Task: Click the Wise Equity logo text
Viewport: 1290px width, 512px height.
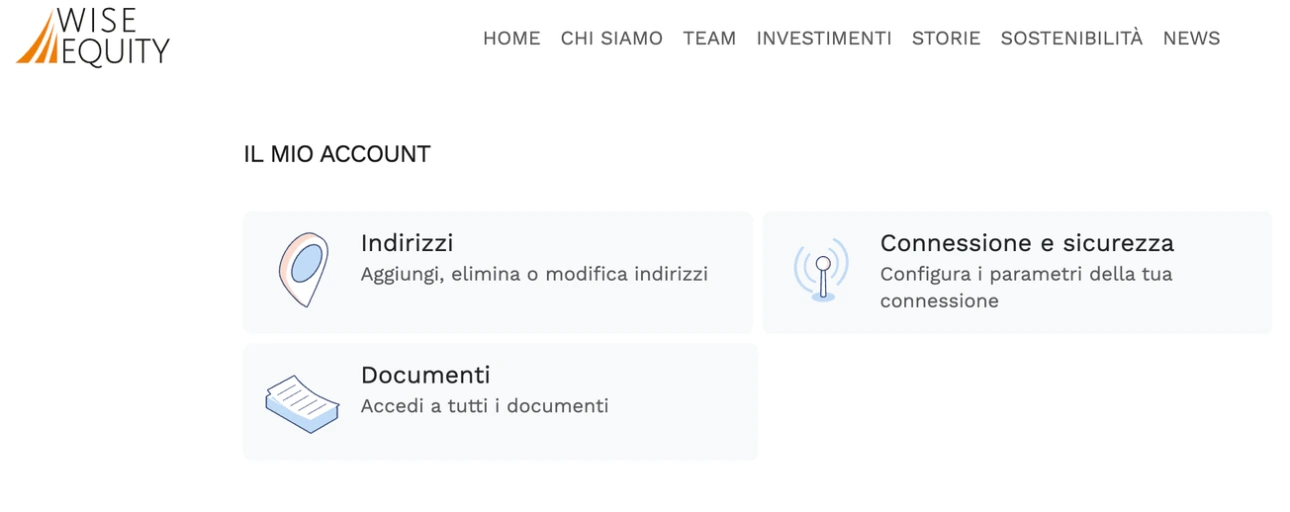Action: point(113,37)
